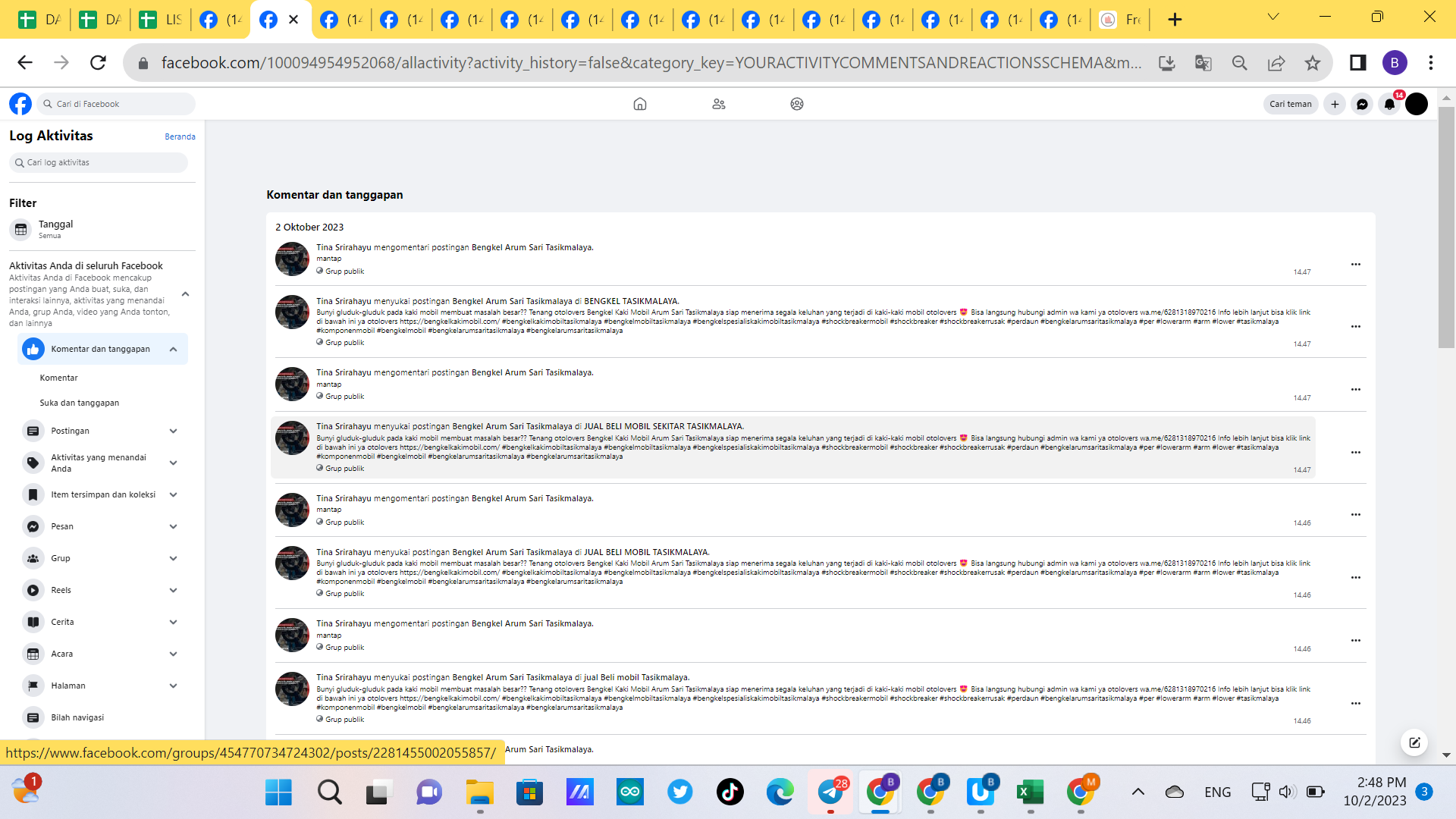Open the Friends icon in top navigation
Viewport: 1456px width, 819px height.
pos(719,104)
